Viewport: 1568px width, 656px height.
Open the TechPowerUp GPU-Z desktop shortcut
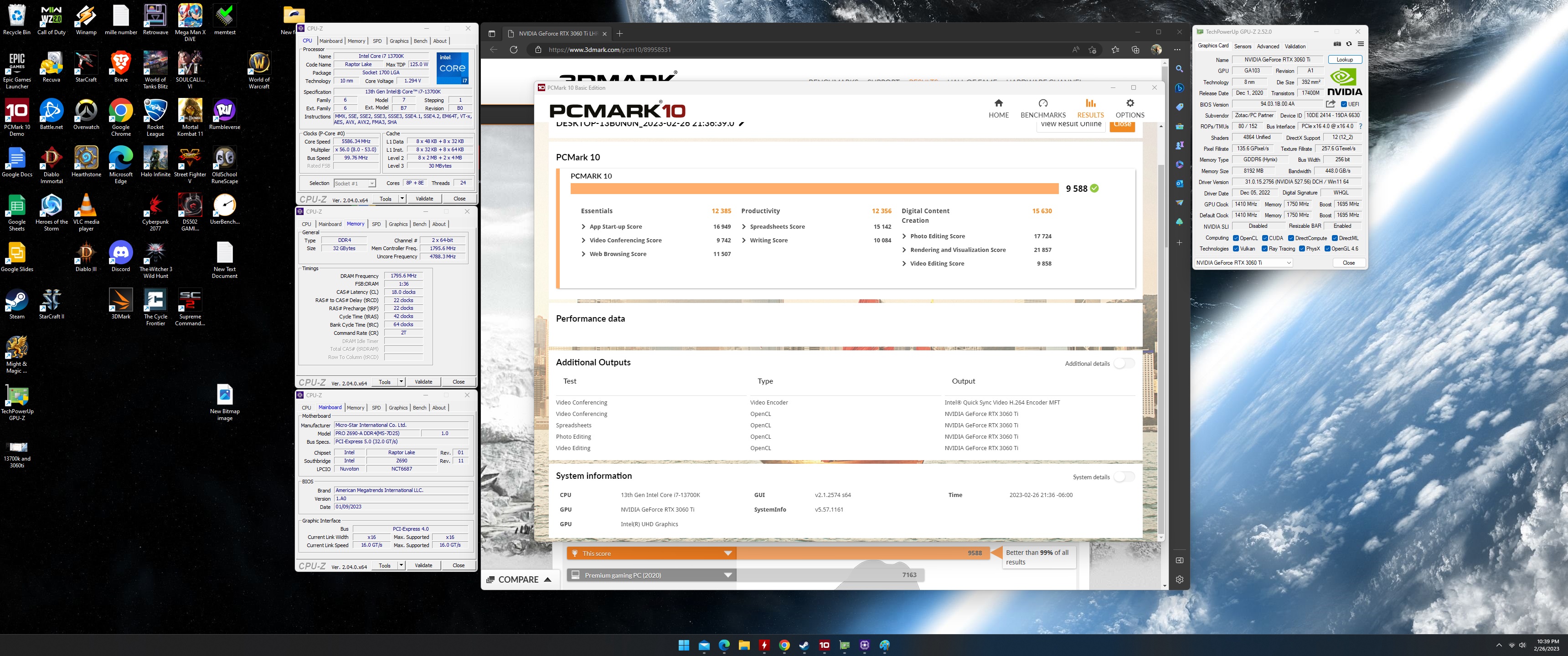coord(17,403)
